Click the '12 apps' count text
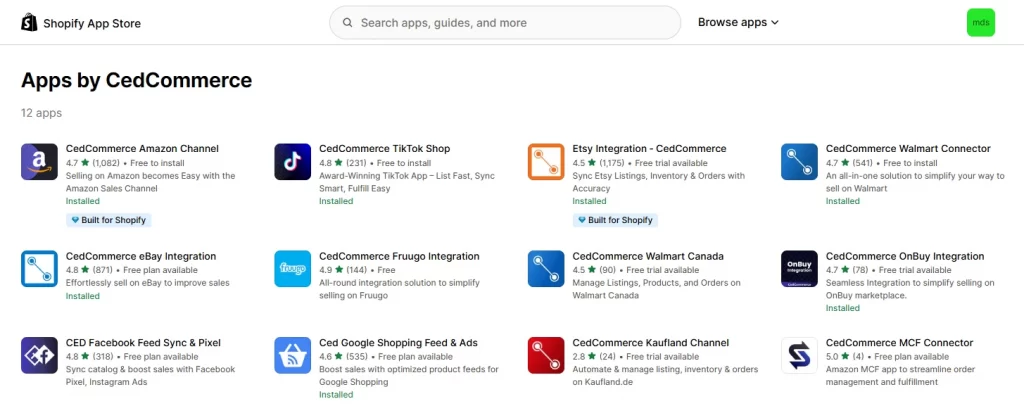Viewport: 1024px width, 406px height. click(x=41, y=113)
